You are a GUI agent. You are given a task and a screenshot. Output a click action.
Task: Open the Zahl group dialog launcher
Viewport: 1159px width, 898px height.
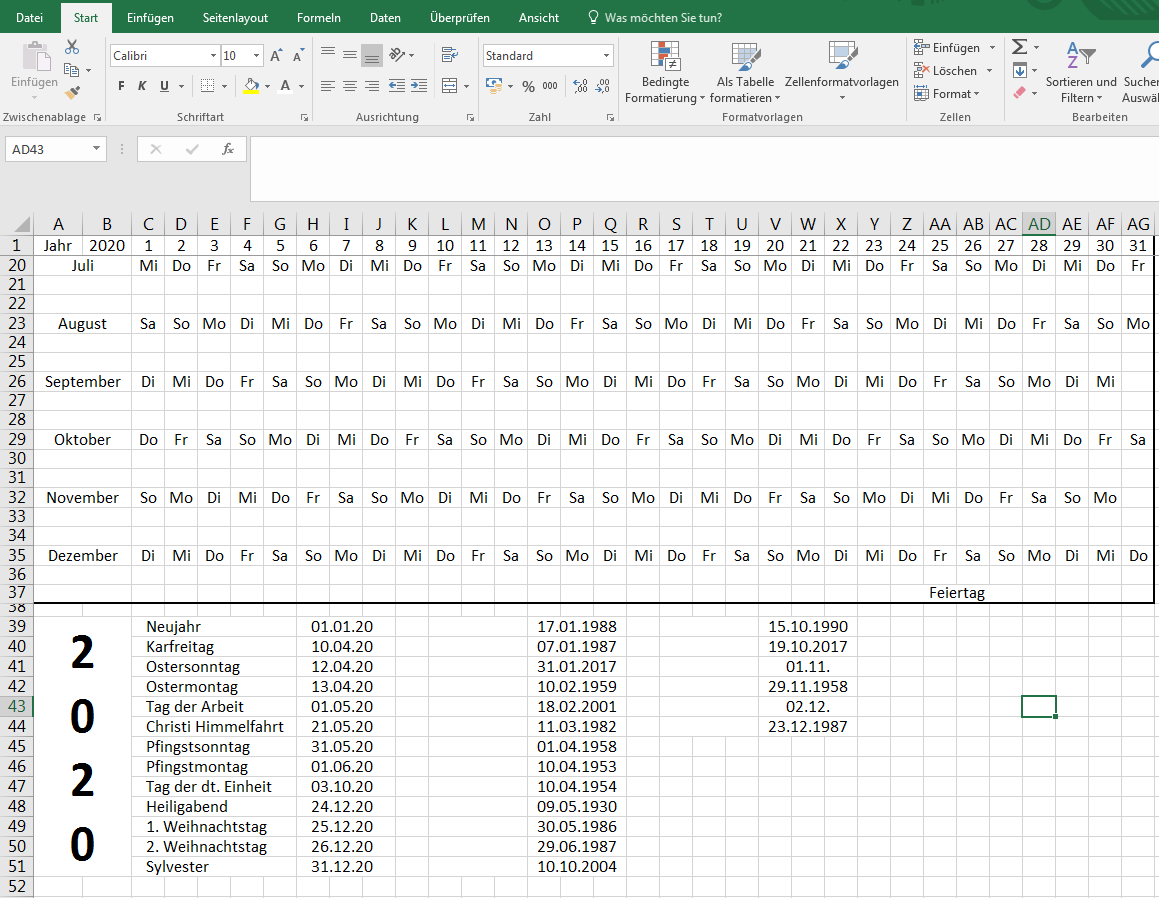tap(610, 118)
